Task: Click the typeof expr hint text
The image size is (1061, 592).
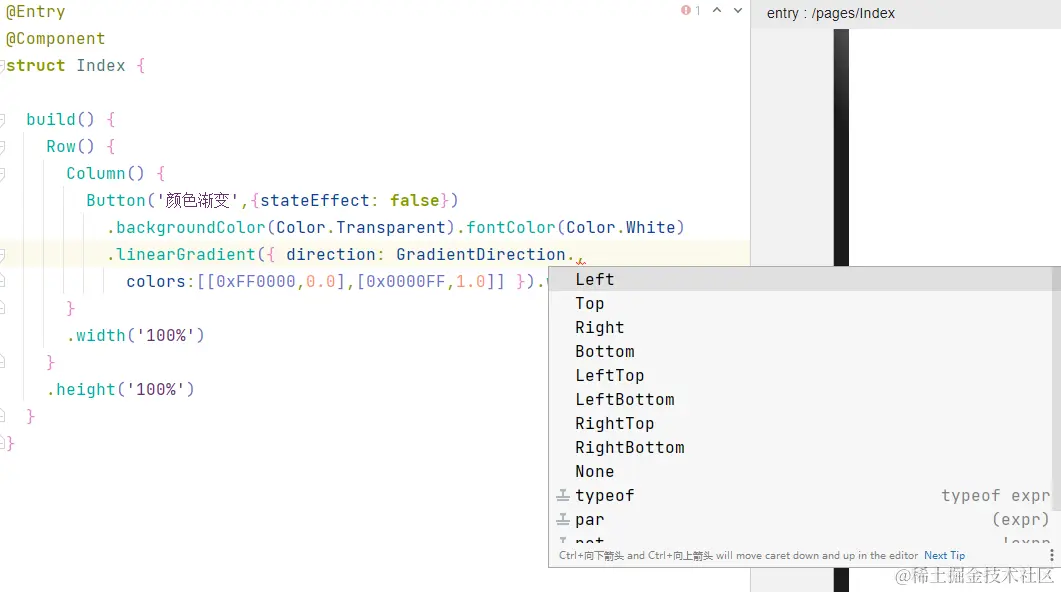Action: click(x=995, y=496)
